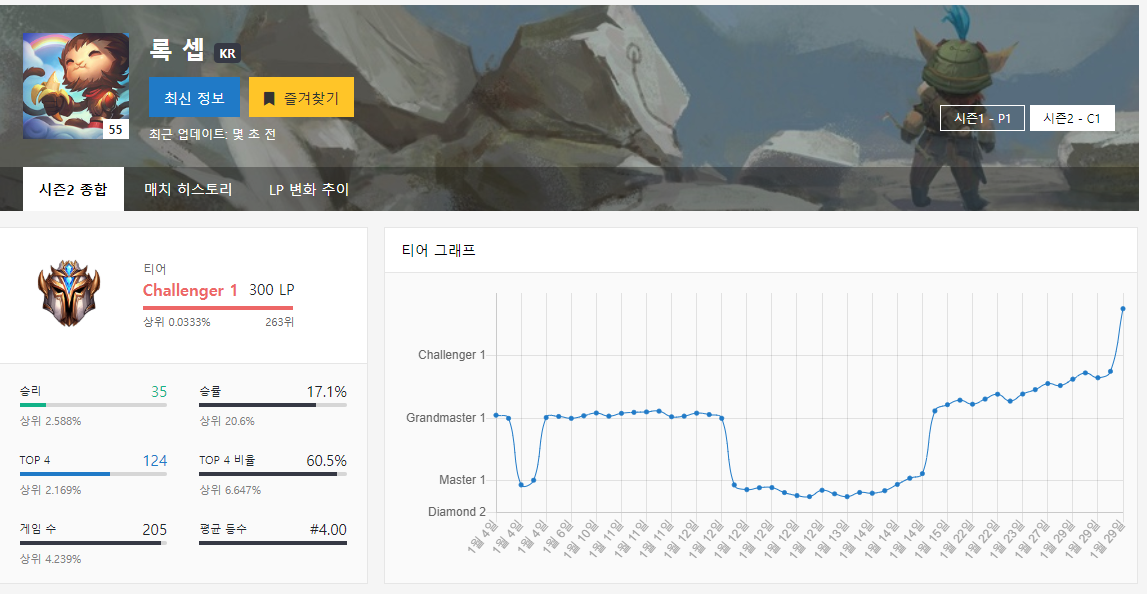The height and width of the screenshot is (594, 1147).
Task: Click the final highest data point on graph
Action: tap(1123, 309)
